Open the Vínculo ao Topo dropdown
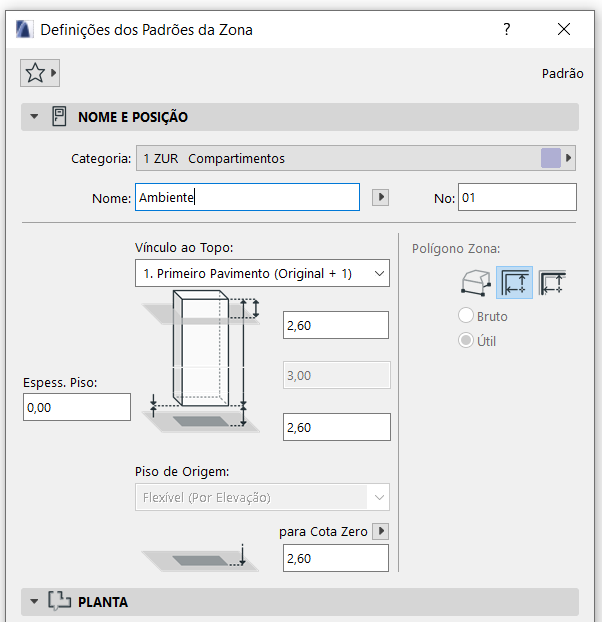 [x=262, y=273]
